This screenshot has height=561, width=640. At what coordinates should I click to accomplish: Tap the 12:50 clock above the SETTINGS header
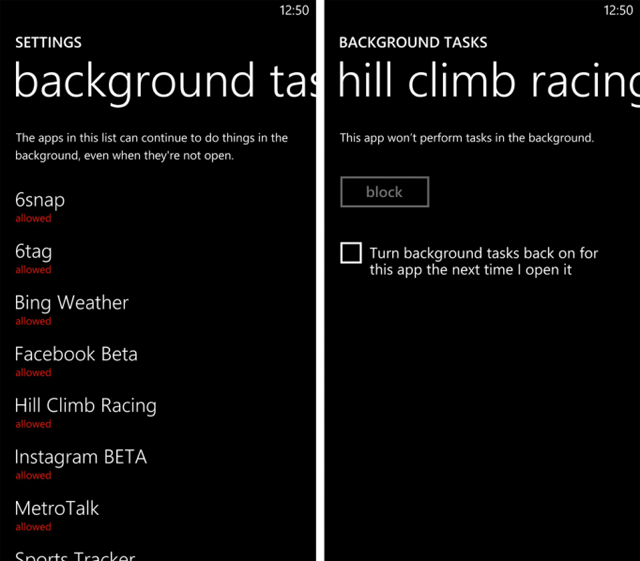tap(294, 10)
